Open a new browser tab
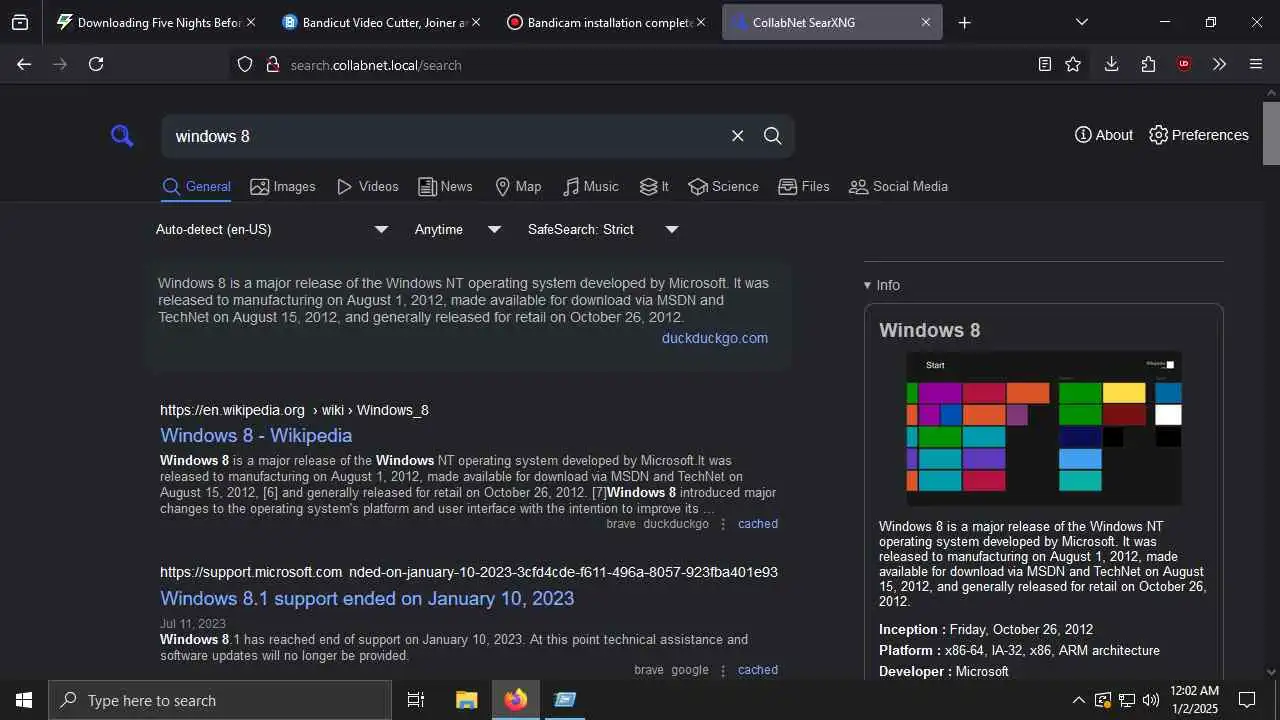Screen dimensions: 1280x720 point(964,22)
